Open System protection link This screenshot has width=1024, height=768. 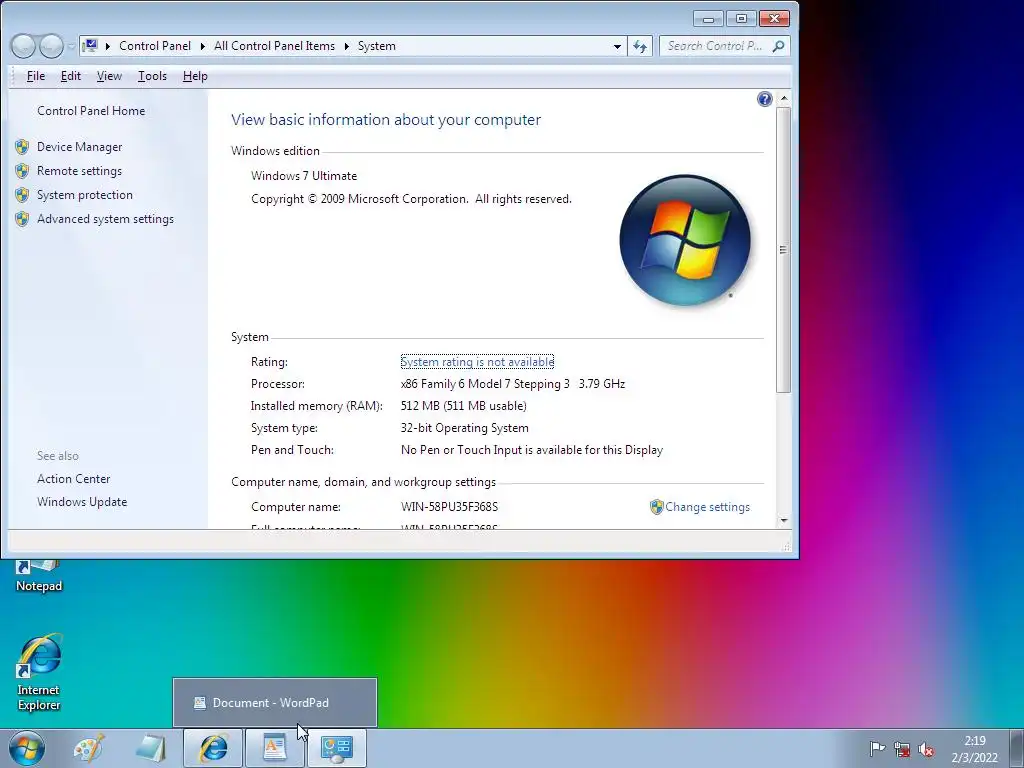(85, 195)
